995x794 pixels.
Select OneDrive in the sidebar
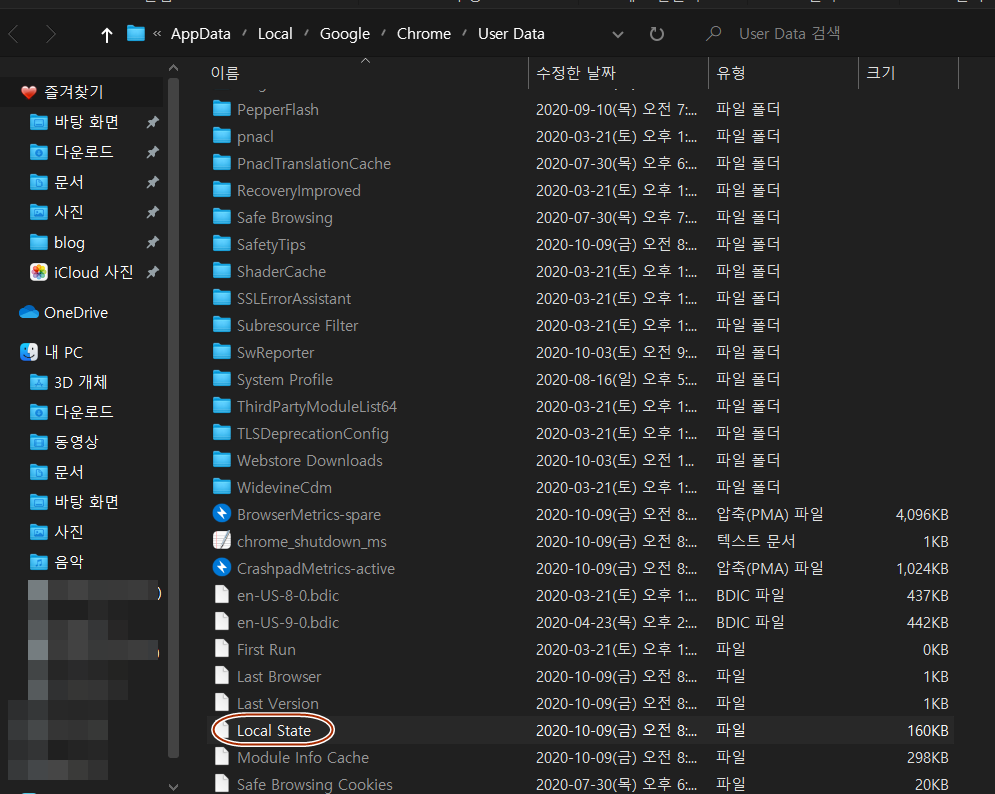(76, 312)
